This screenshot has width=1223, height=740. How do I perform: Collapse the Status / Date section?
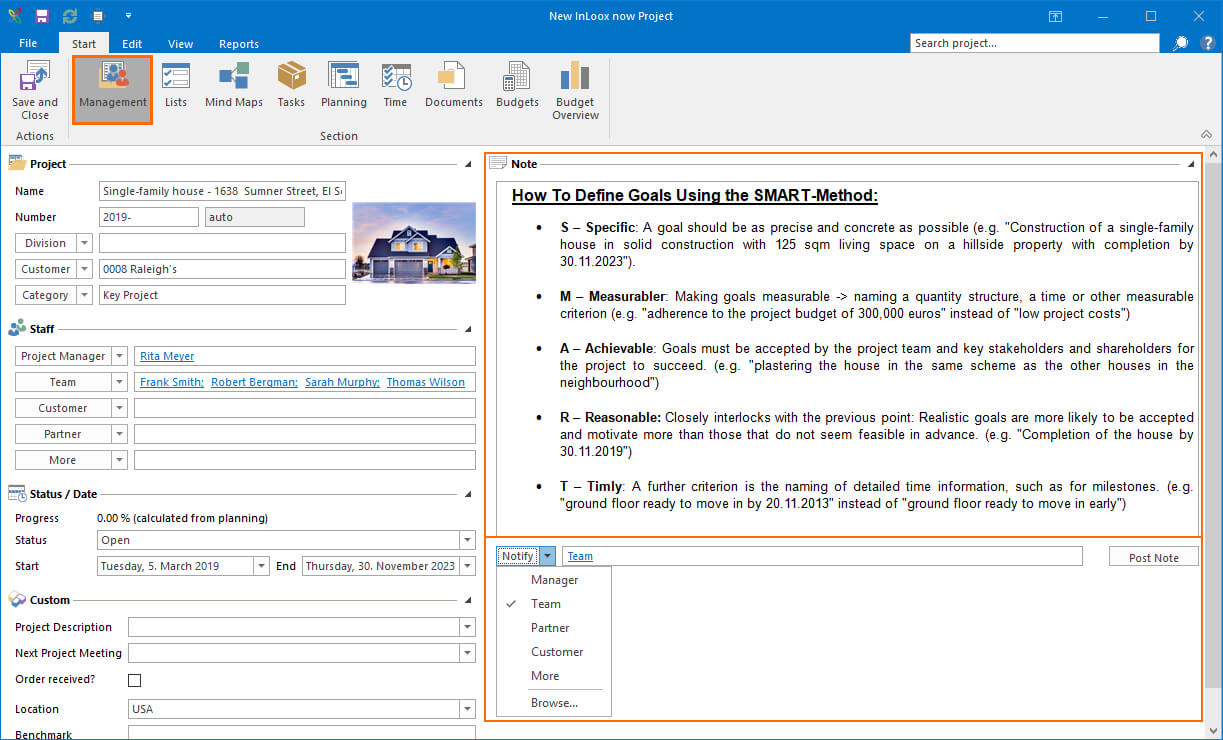click(466, 494)
